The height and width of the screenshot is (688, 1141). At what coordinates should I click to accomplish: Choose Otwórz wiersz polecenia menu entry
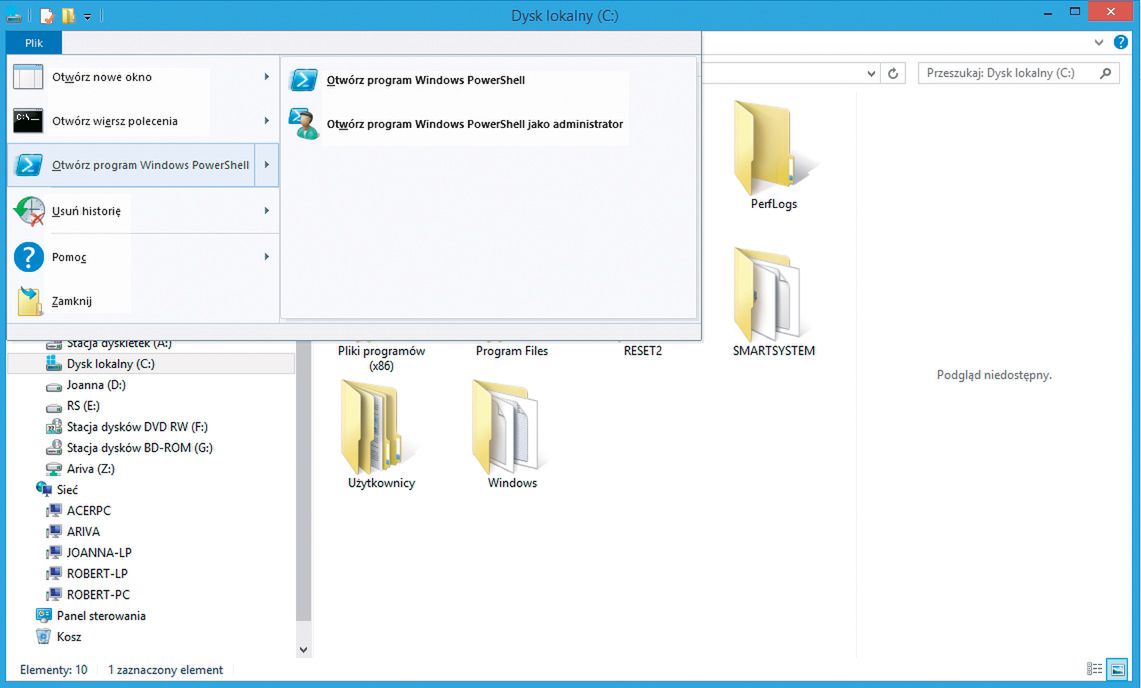(143, 121)
